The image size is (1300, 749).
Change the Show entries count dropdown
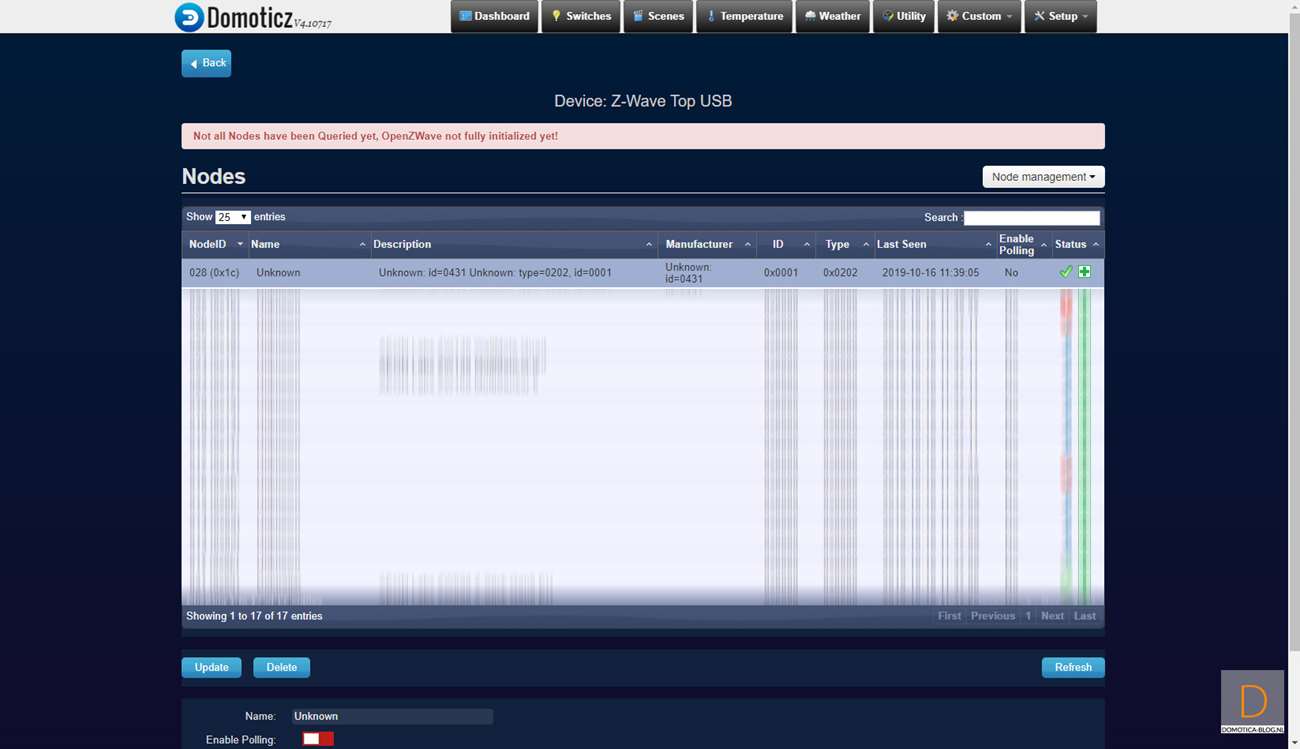(233, 217)
